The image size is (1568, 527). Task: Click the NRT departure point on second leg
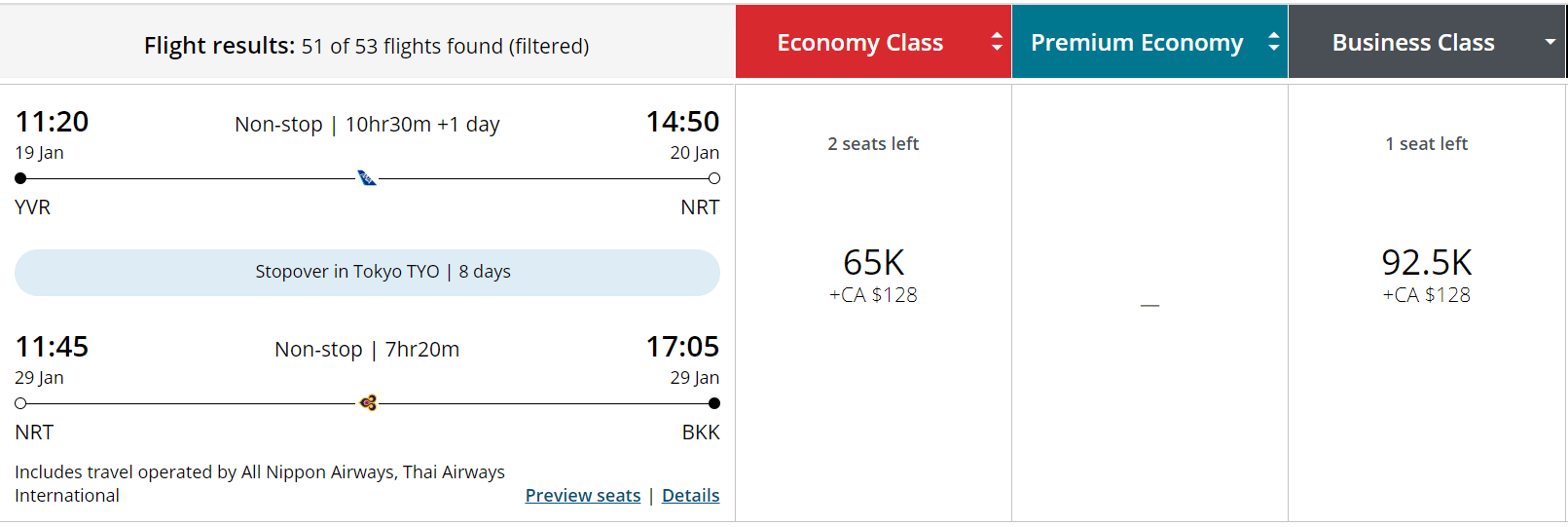[20, 403]
